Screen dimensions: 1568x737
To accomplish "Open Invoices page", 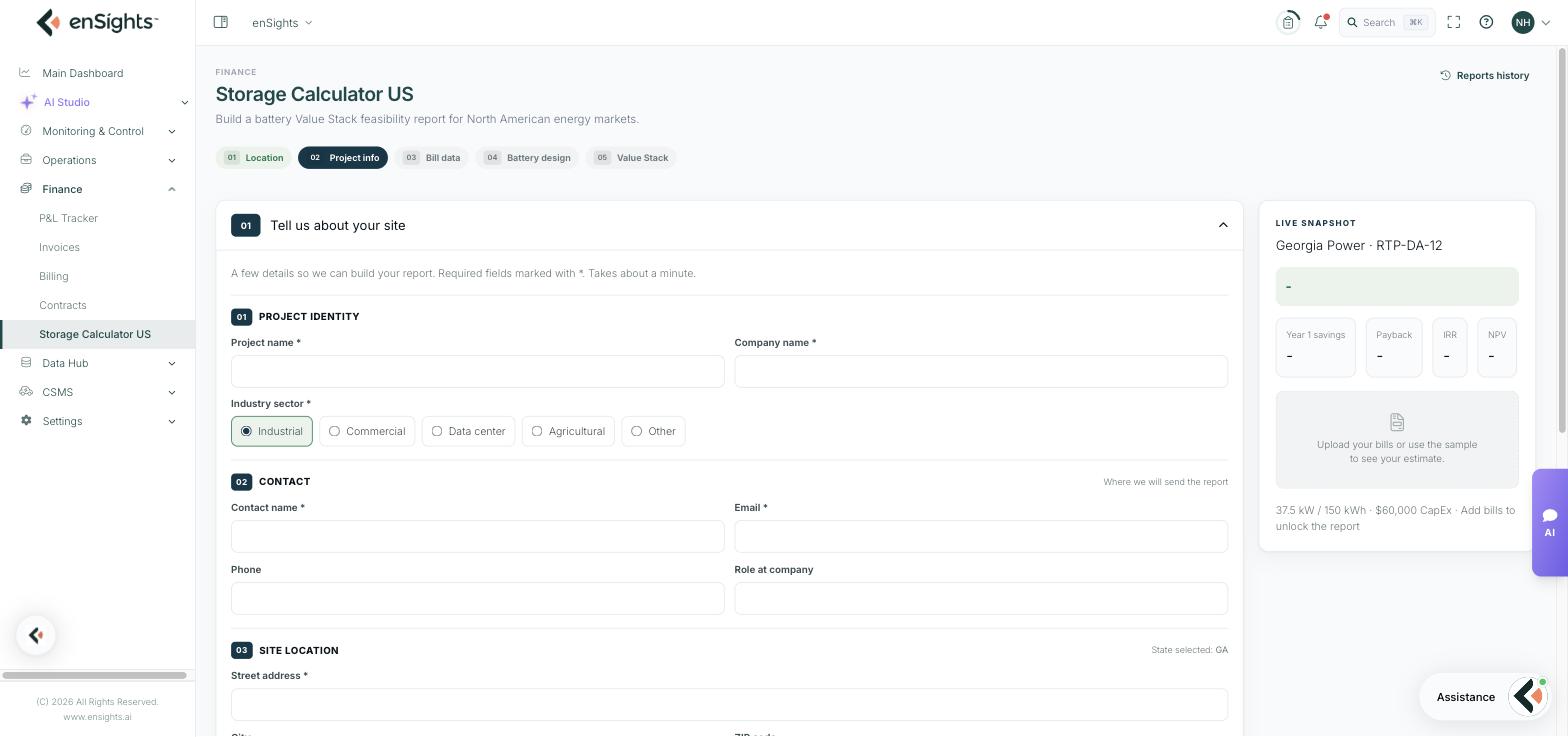I will point(59,247).
